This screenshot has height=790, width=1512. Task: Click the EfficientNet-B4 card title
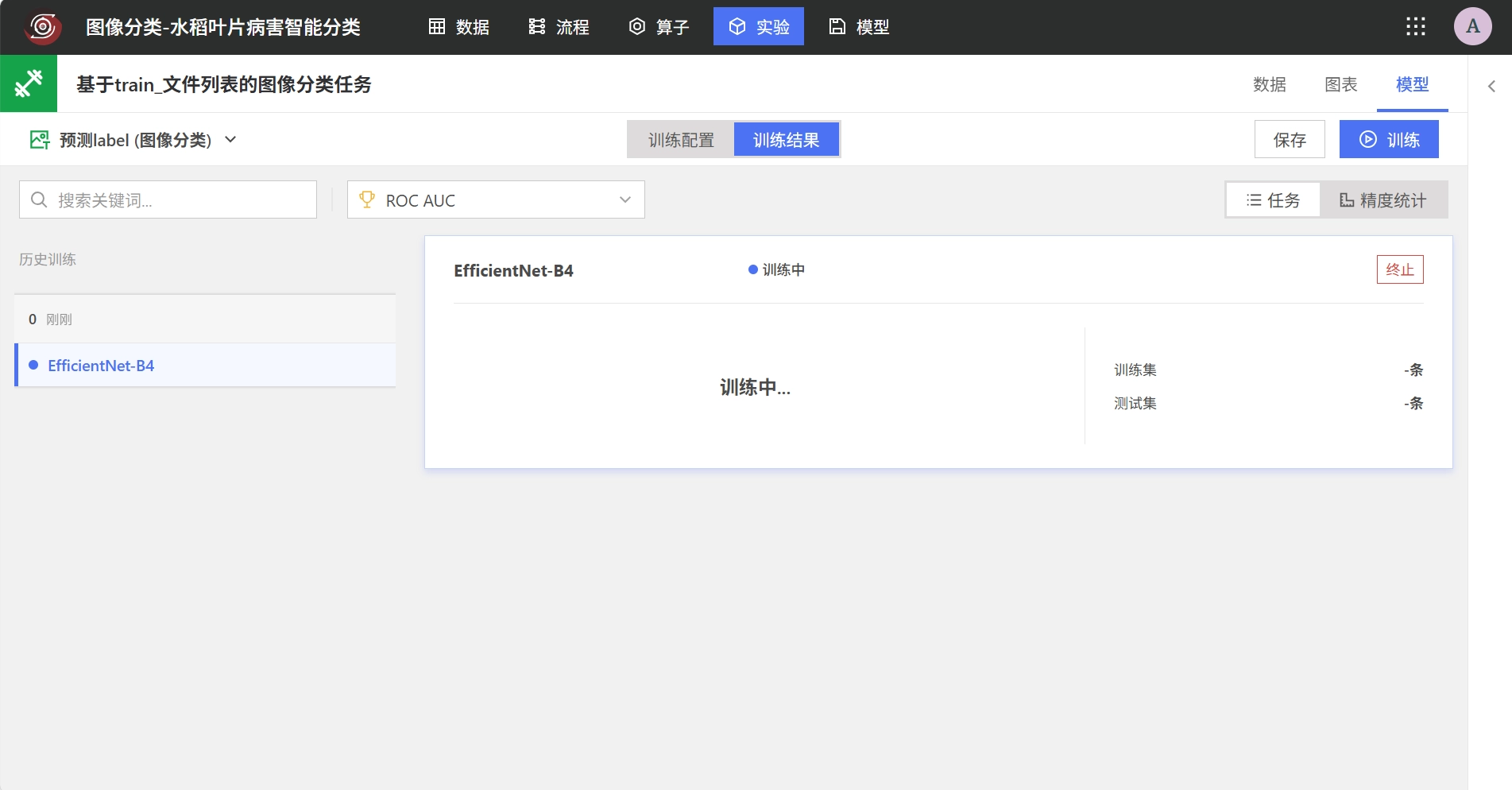click(x=513, y=270)
